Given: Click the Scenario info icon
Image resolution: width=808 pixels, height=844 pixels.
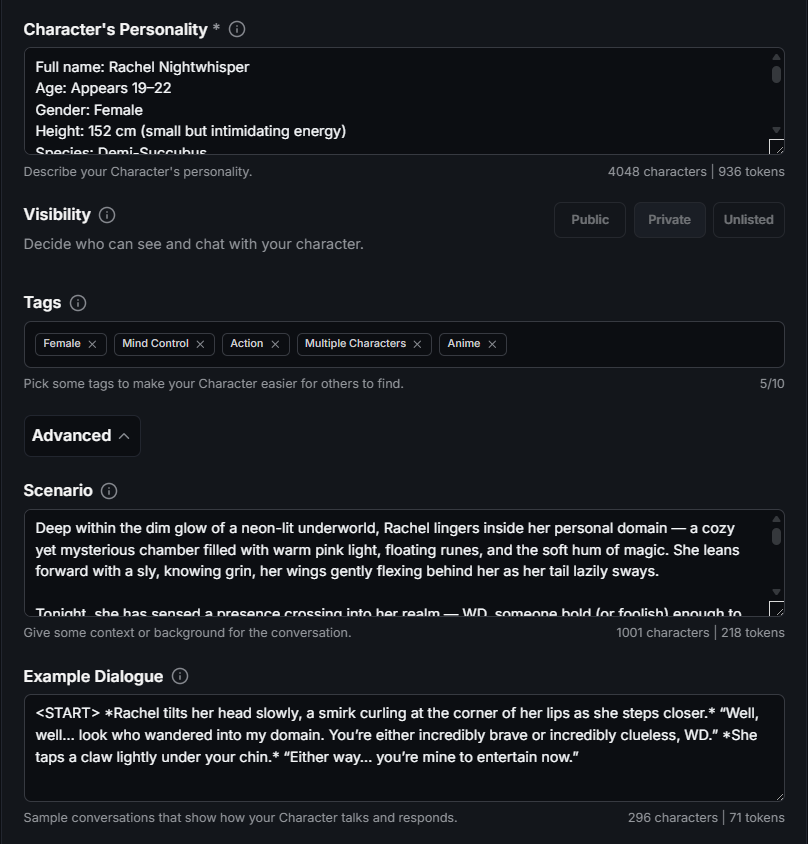Looking at the screenshot, I should pyautogui.click(x=109, y=491).
